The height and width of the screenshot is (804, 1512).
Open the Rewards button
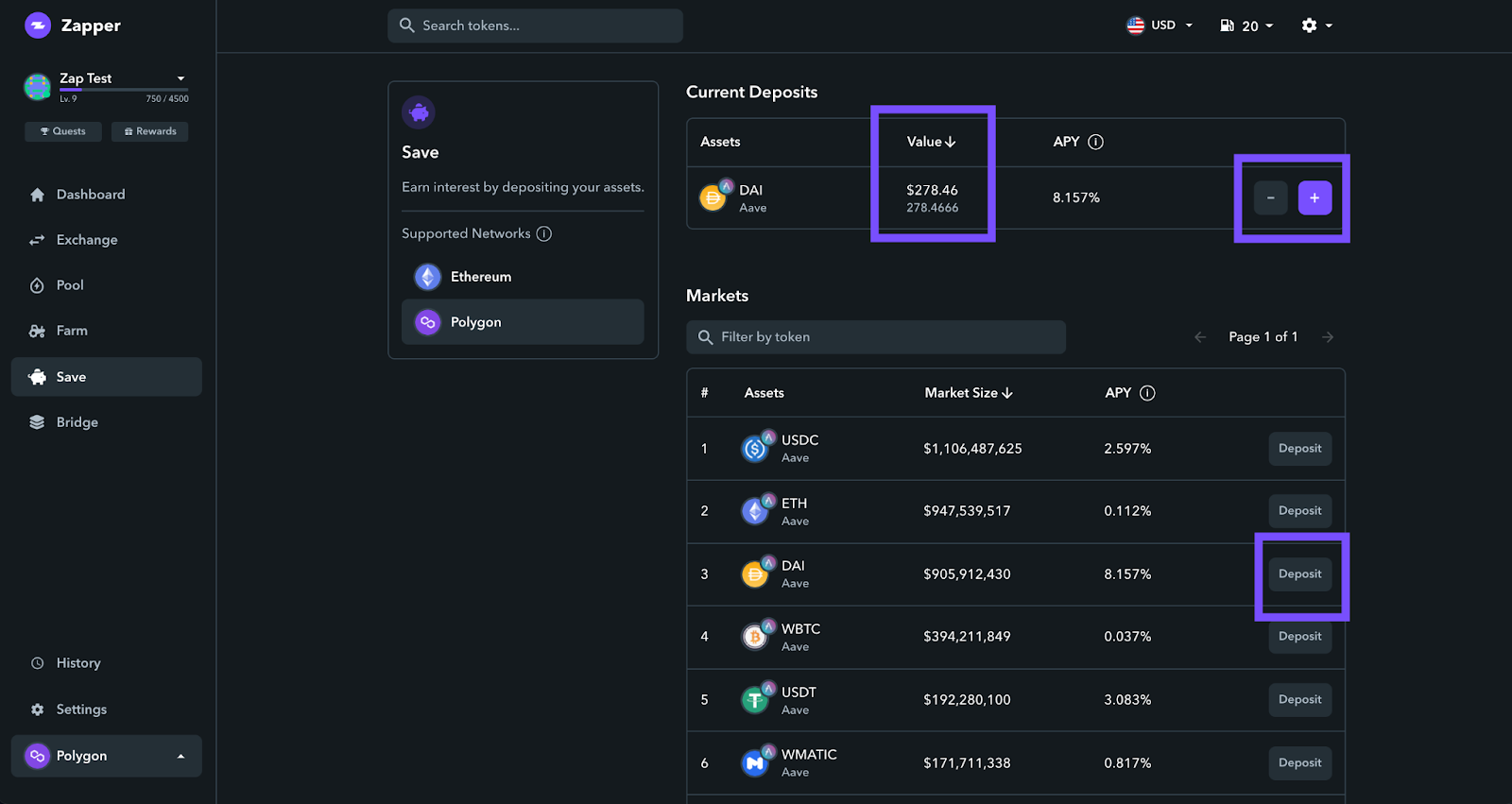tap(150, 131)
